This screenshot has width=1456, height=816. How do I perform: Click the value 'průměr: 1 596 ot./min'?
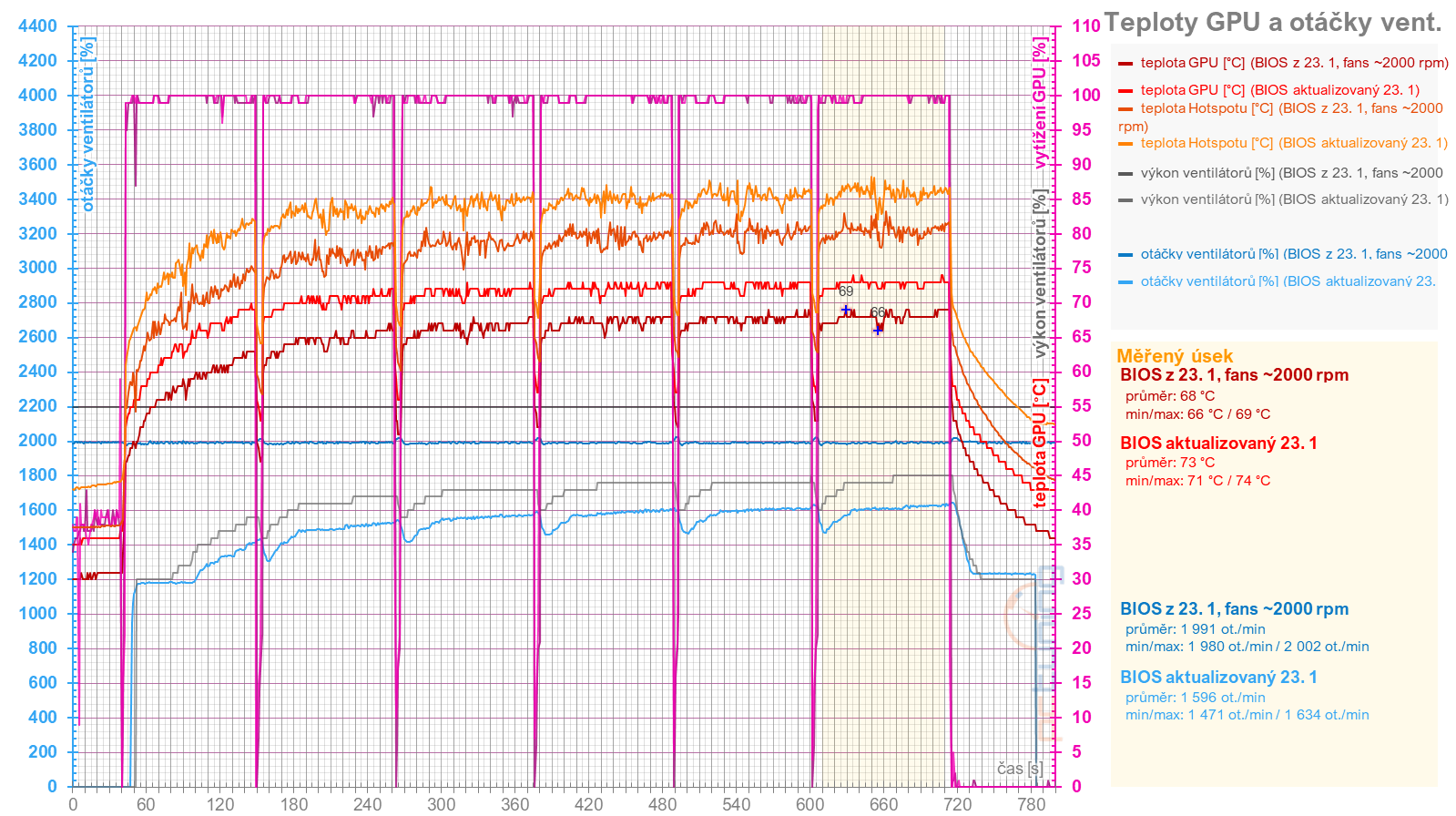[x=1195, y=698]
